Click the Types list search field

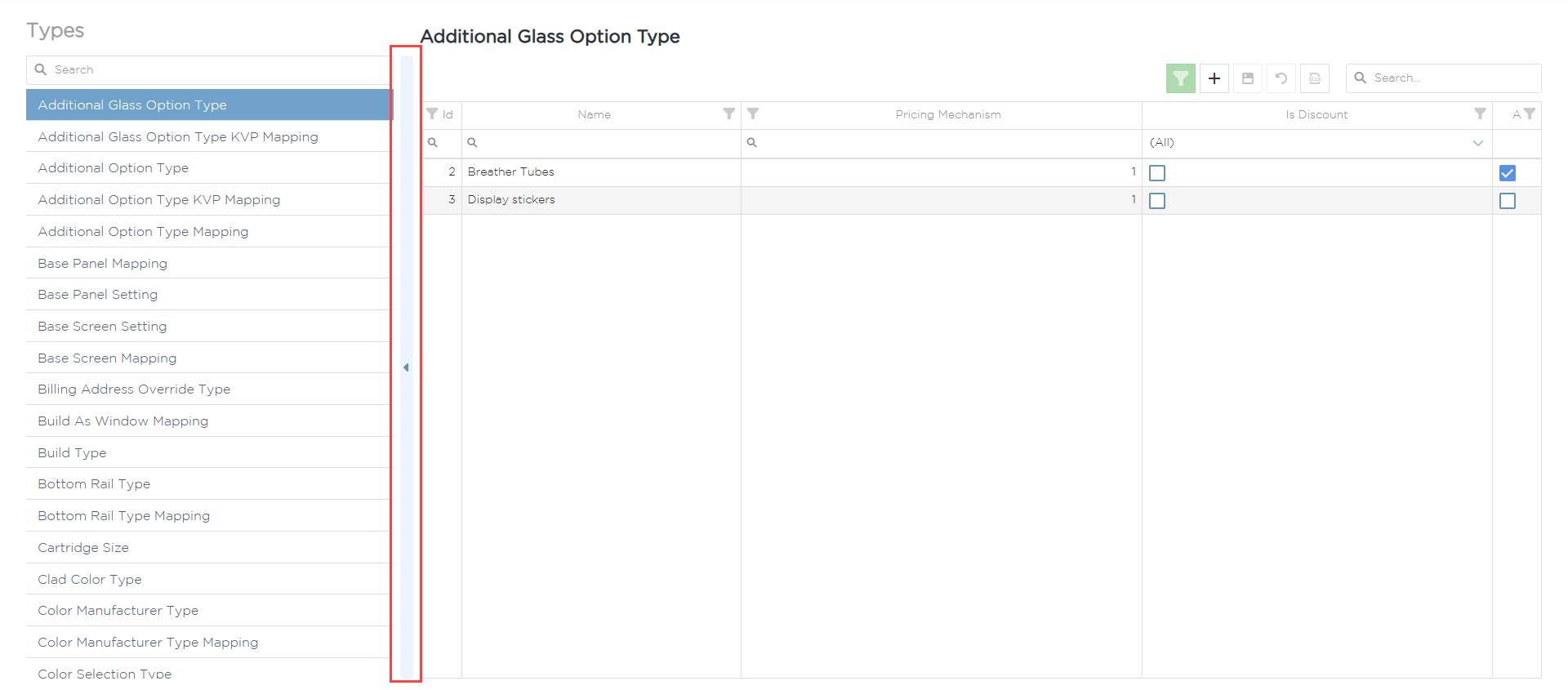tap(209, 70)
